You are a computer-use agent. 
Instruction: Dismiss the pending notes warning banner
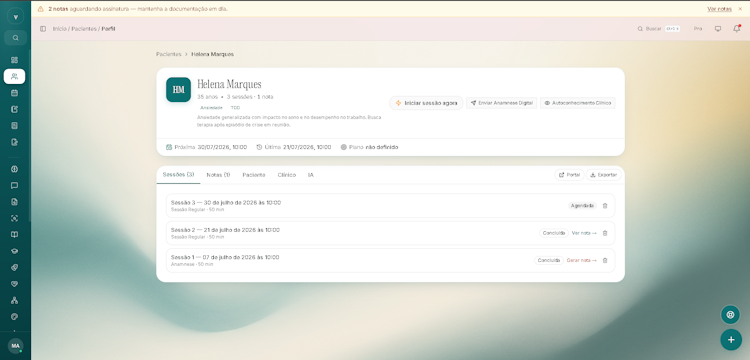pyautogui.click(x=740, y=9)
